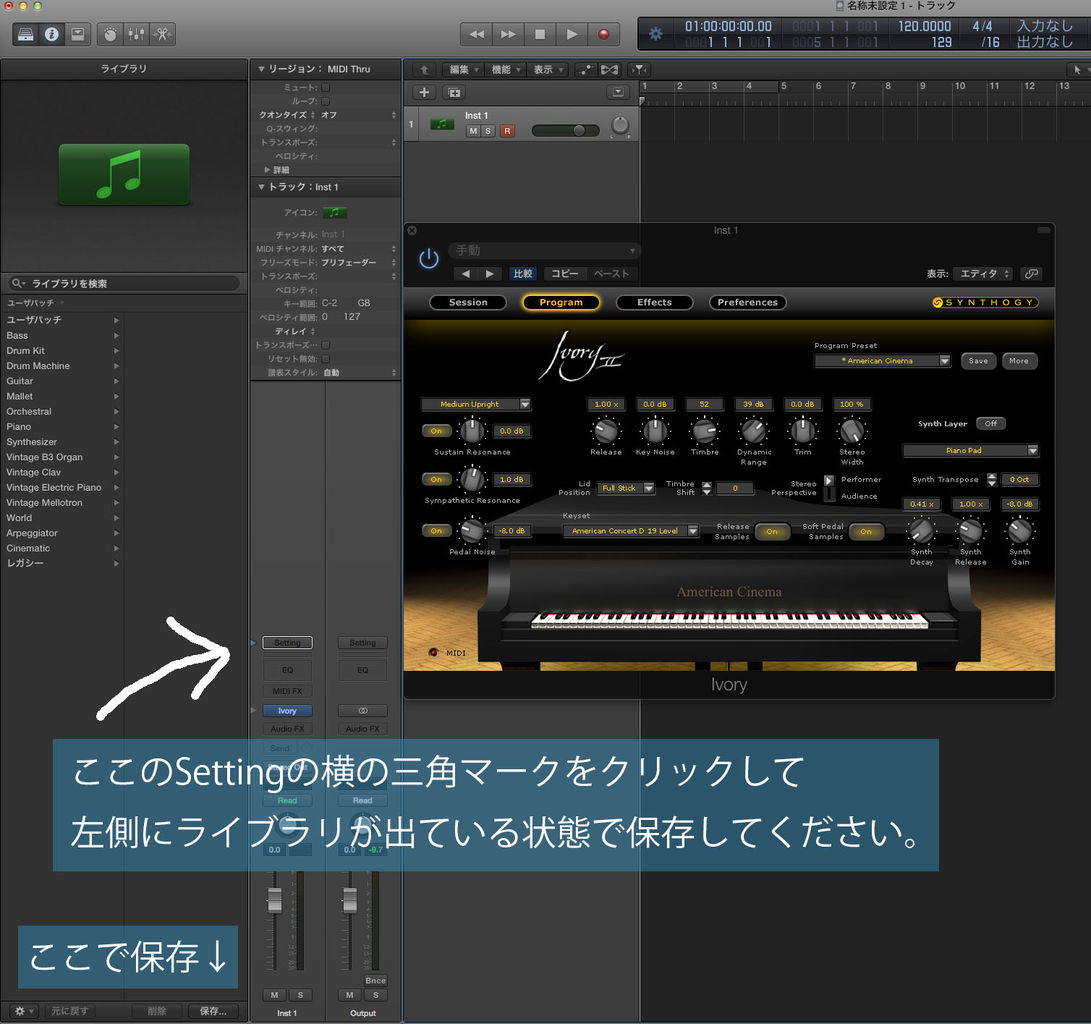This screenshot has height=1024, width=1091.
Task: Click the Rewind transport button
Action: (x=476, y=34)
